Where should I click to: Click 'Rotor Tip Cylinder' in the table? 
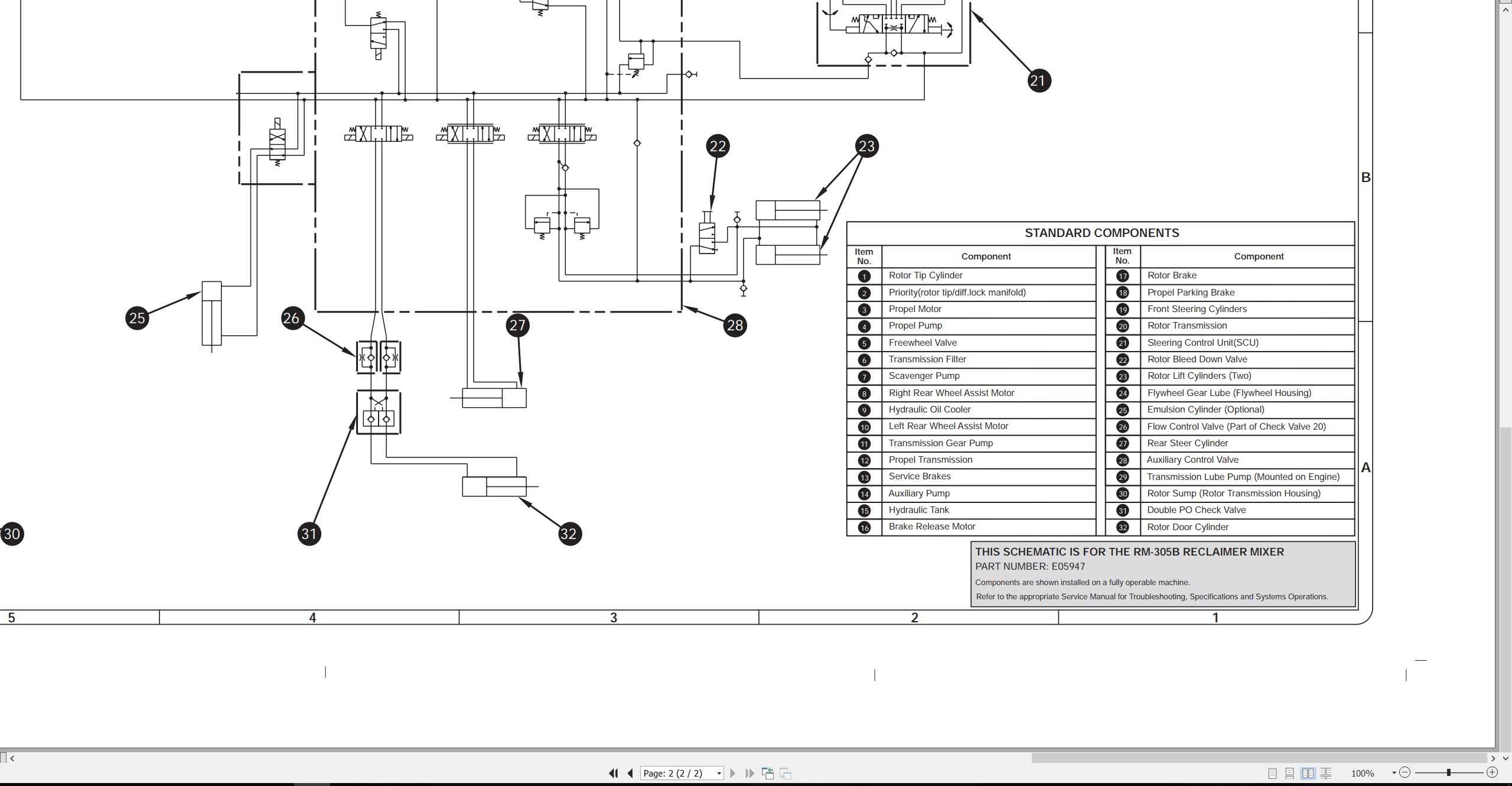926,275
